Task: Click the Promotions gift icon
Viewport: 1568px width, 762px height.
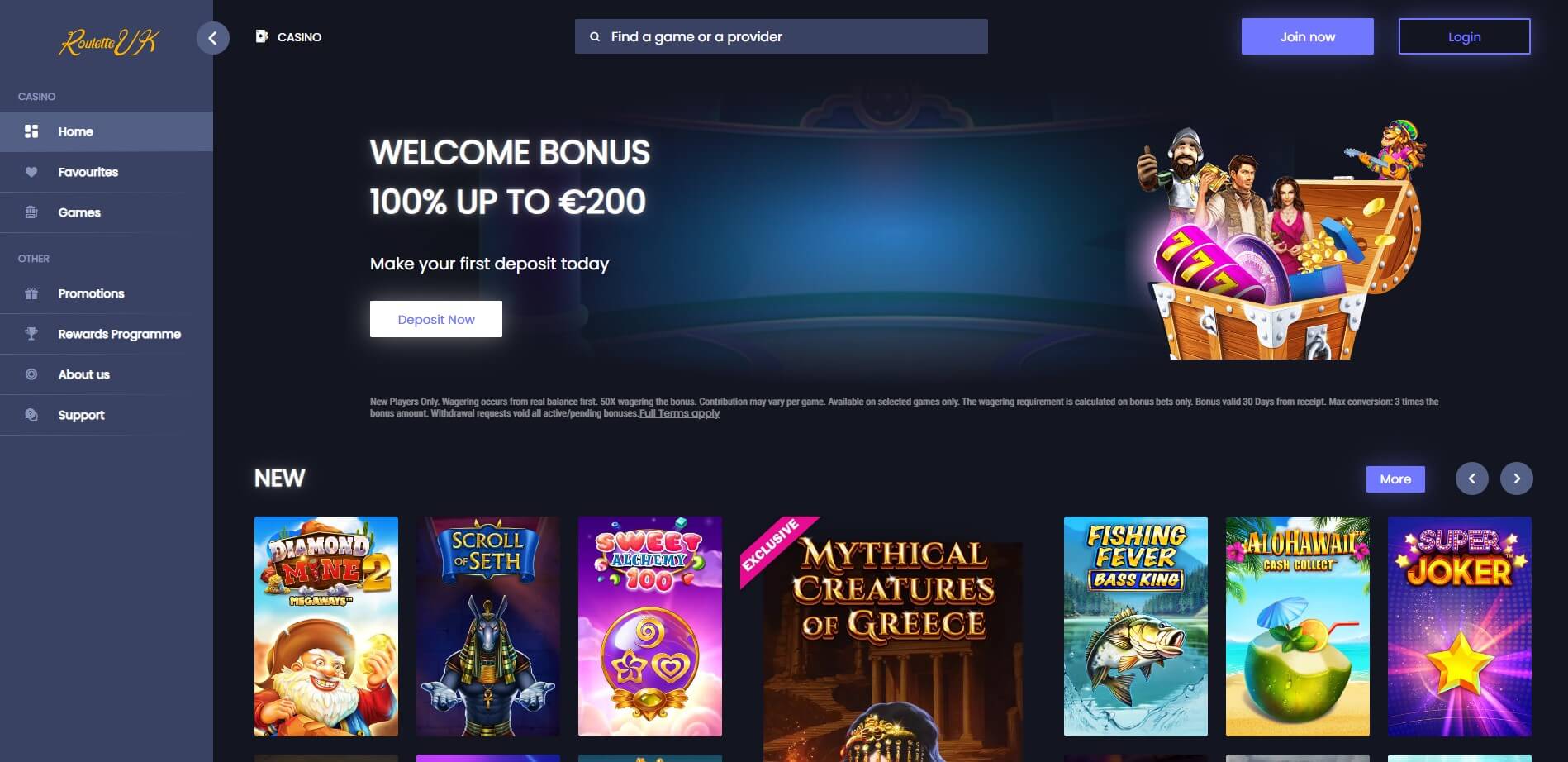Action: [x=31, y=293]
